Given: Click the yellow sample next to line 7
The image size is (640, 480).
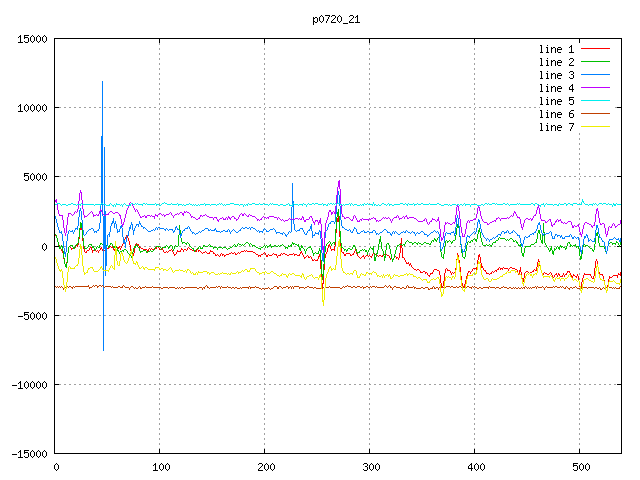Looking at the screenshot, I should click(596, 127).
